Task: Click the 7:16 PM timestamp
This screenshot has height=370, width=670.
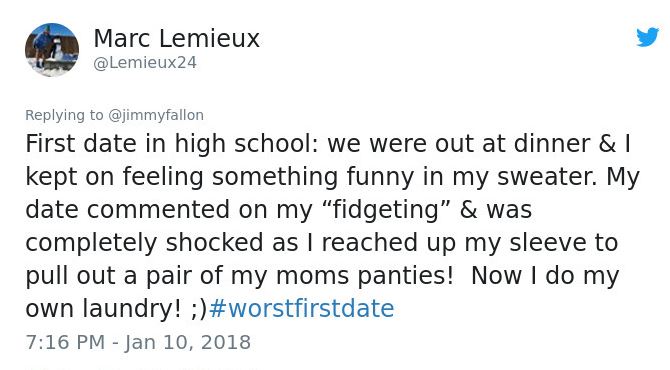Action: coord(65,342)
